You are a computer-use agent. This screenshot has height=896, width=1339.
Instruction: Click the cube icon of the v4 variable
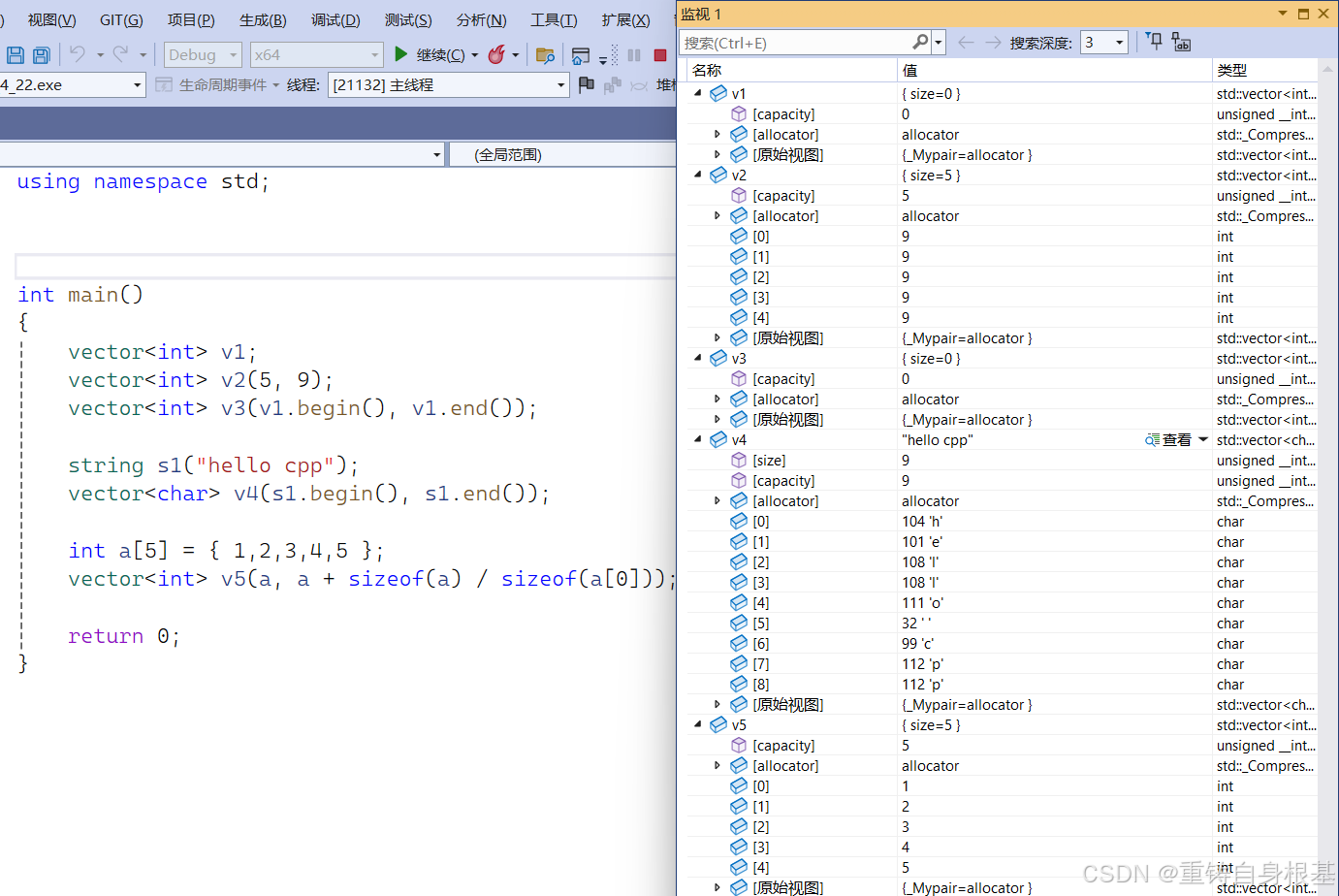(718, 439)
